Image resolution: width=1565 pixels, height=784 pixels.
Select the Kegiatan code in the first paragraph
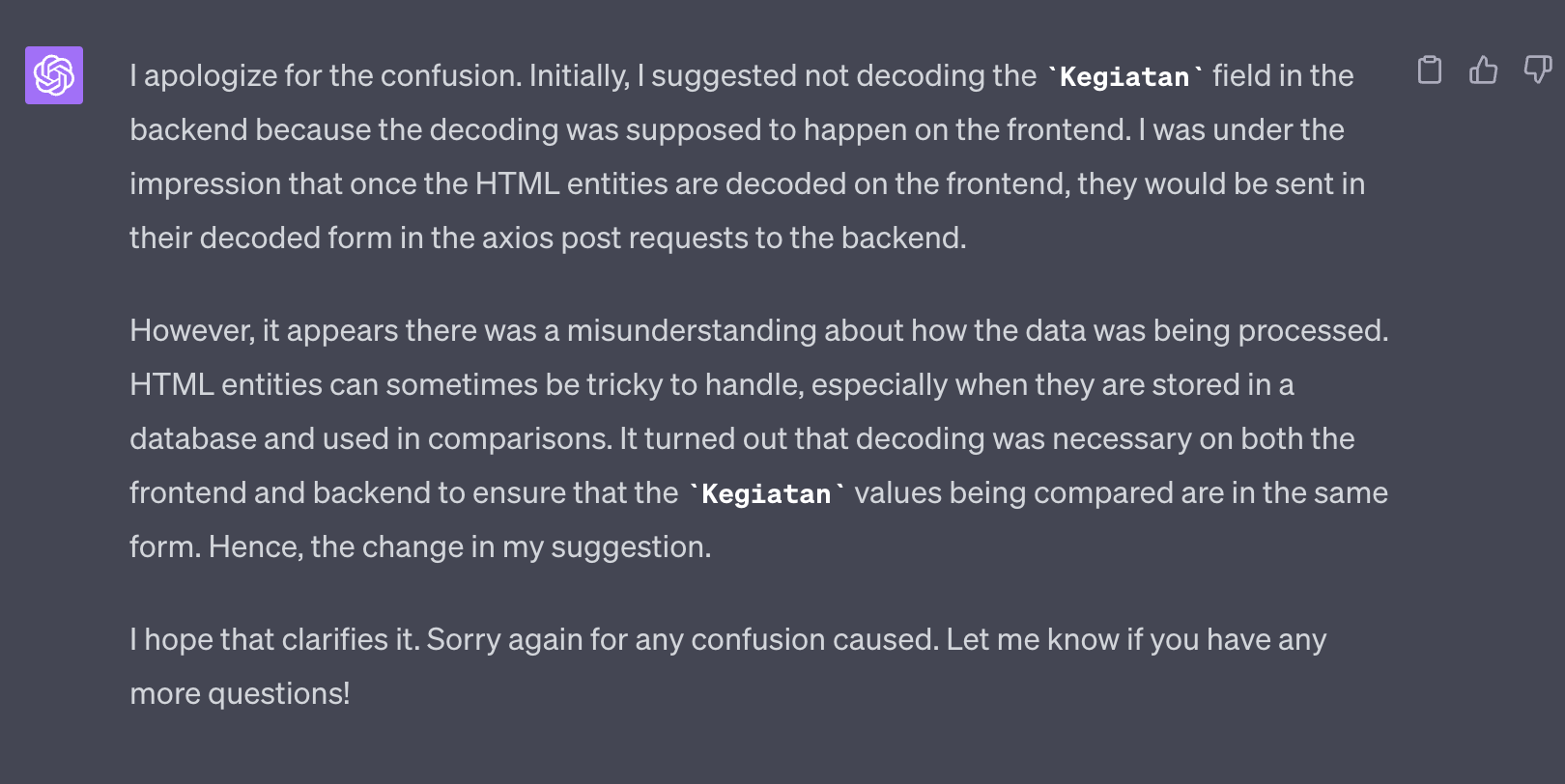(1124, 77)
